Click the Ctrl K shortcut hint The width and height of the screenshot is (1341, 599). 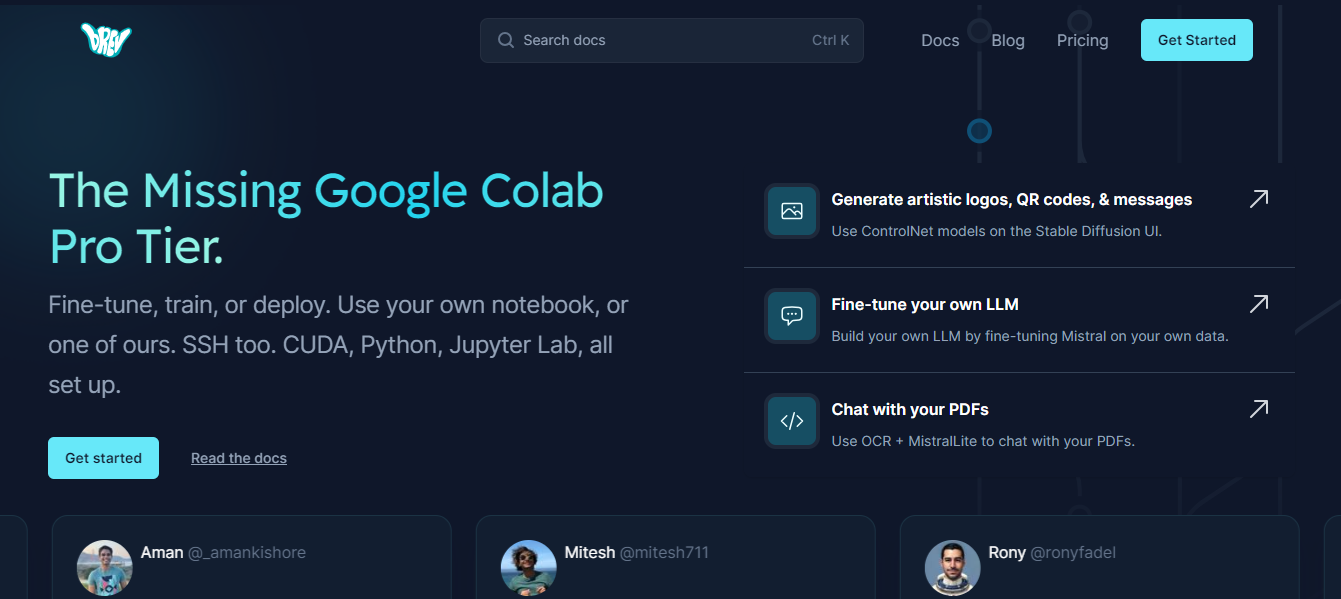tap(830, 40)
